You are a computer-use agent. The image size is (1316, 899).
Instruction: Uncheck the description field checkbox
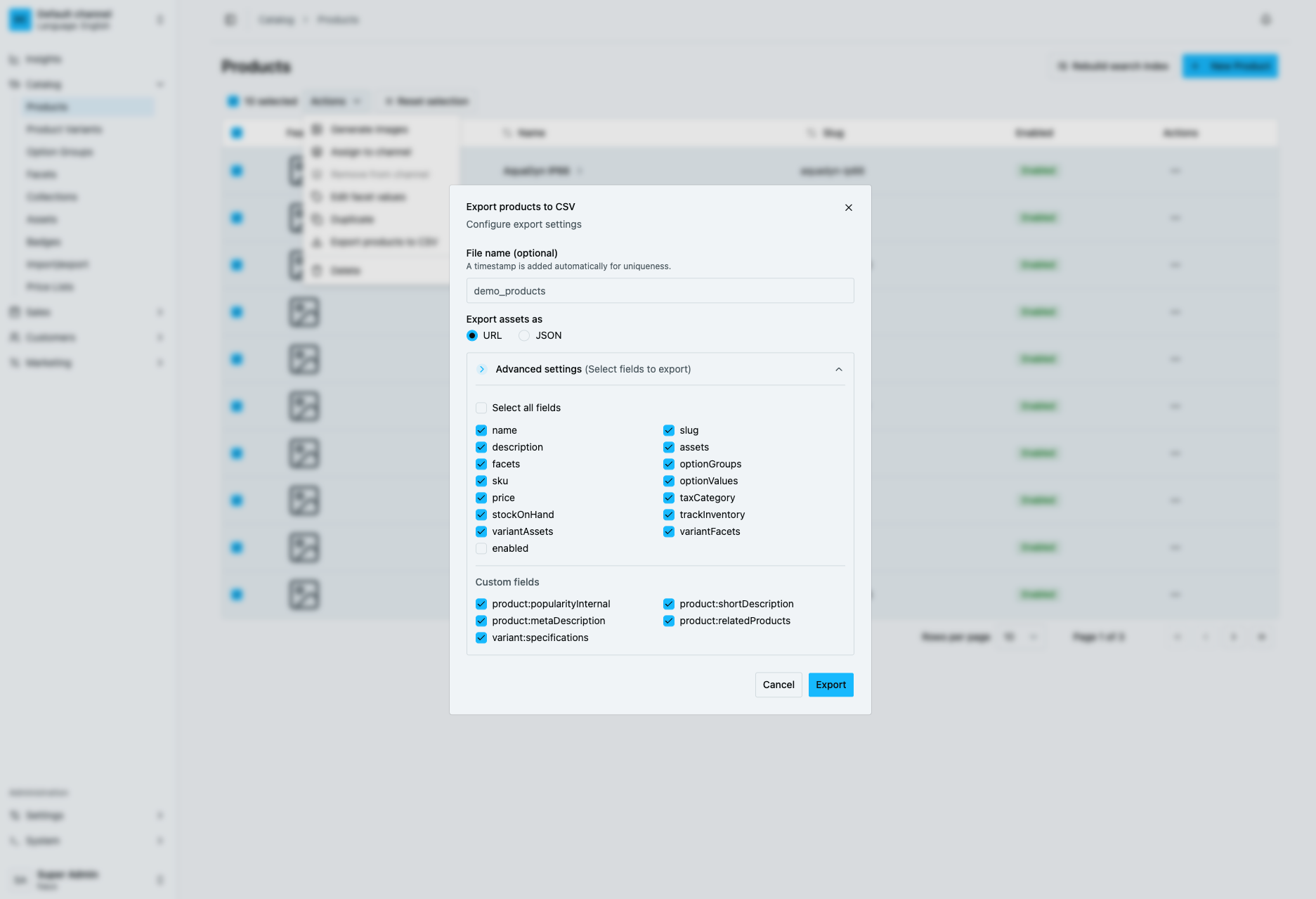click(481, 447)
